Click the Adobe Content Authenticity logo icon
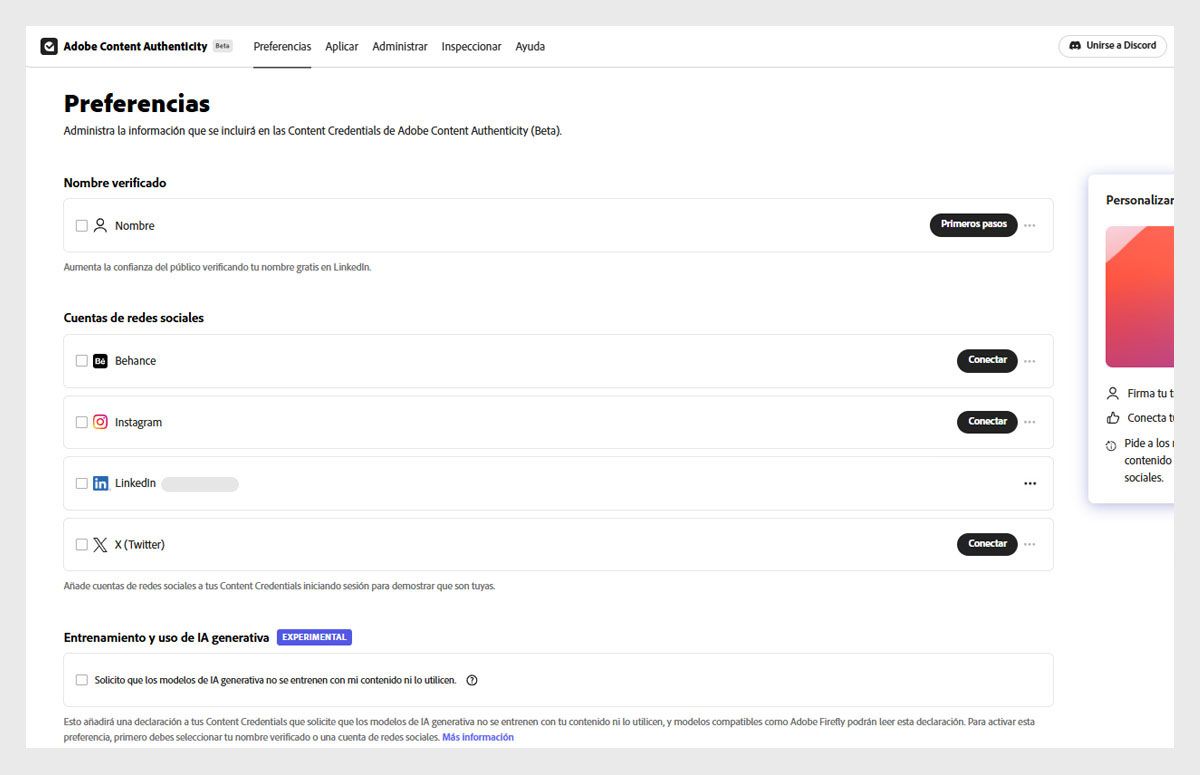This screenshot has height=775, width=1200. click(49, 46)
